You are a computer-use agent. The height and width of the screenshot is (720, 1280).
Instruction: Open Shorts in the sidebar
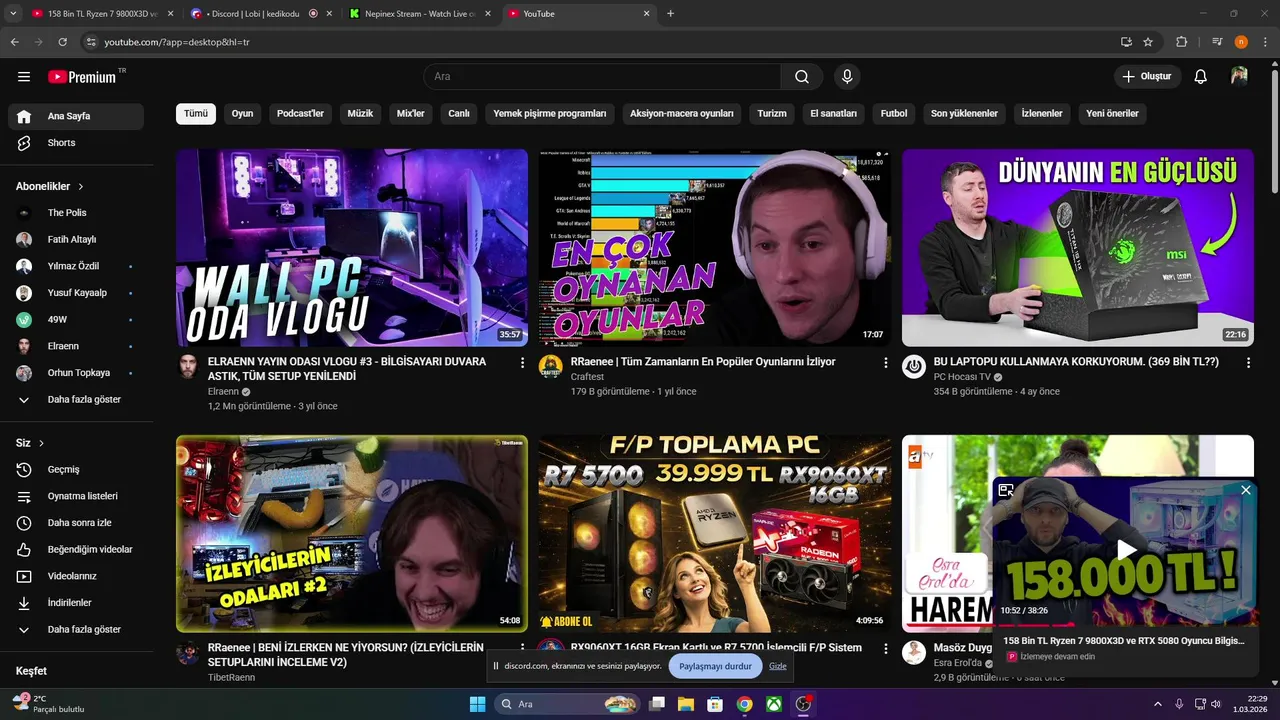tap(76, 143)
